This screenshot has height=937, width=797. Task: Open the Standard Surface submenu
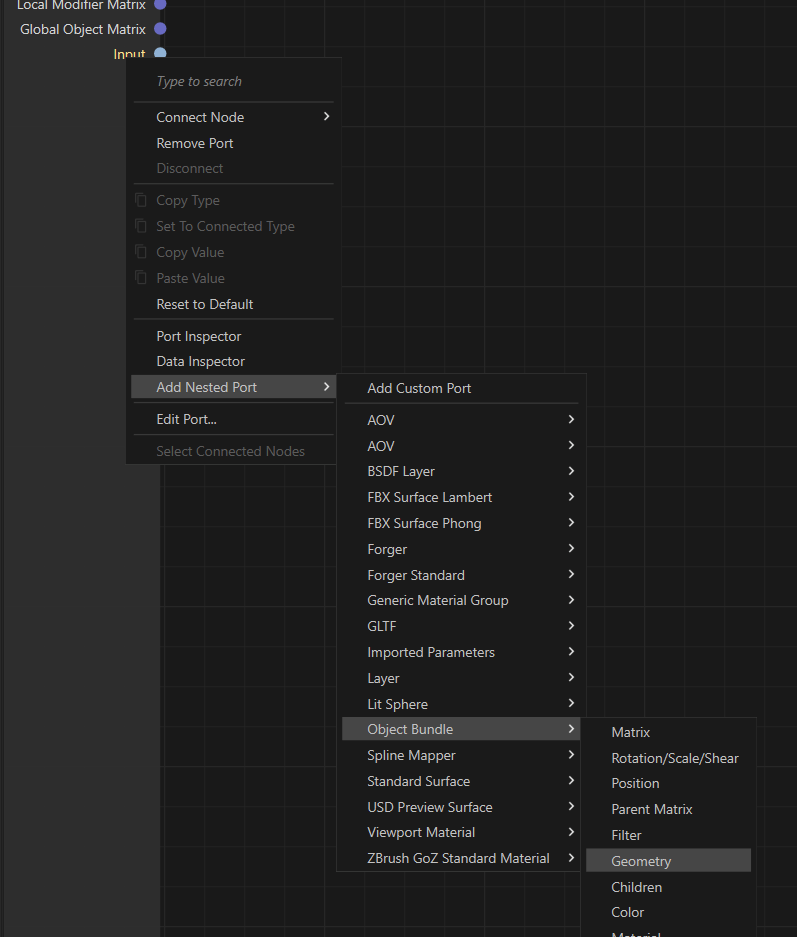coord(461,782)
